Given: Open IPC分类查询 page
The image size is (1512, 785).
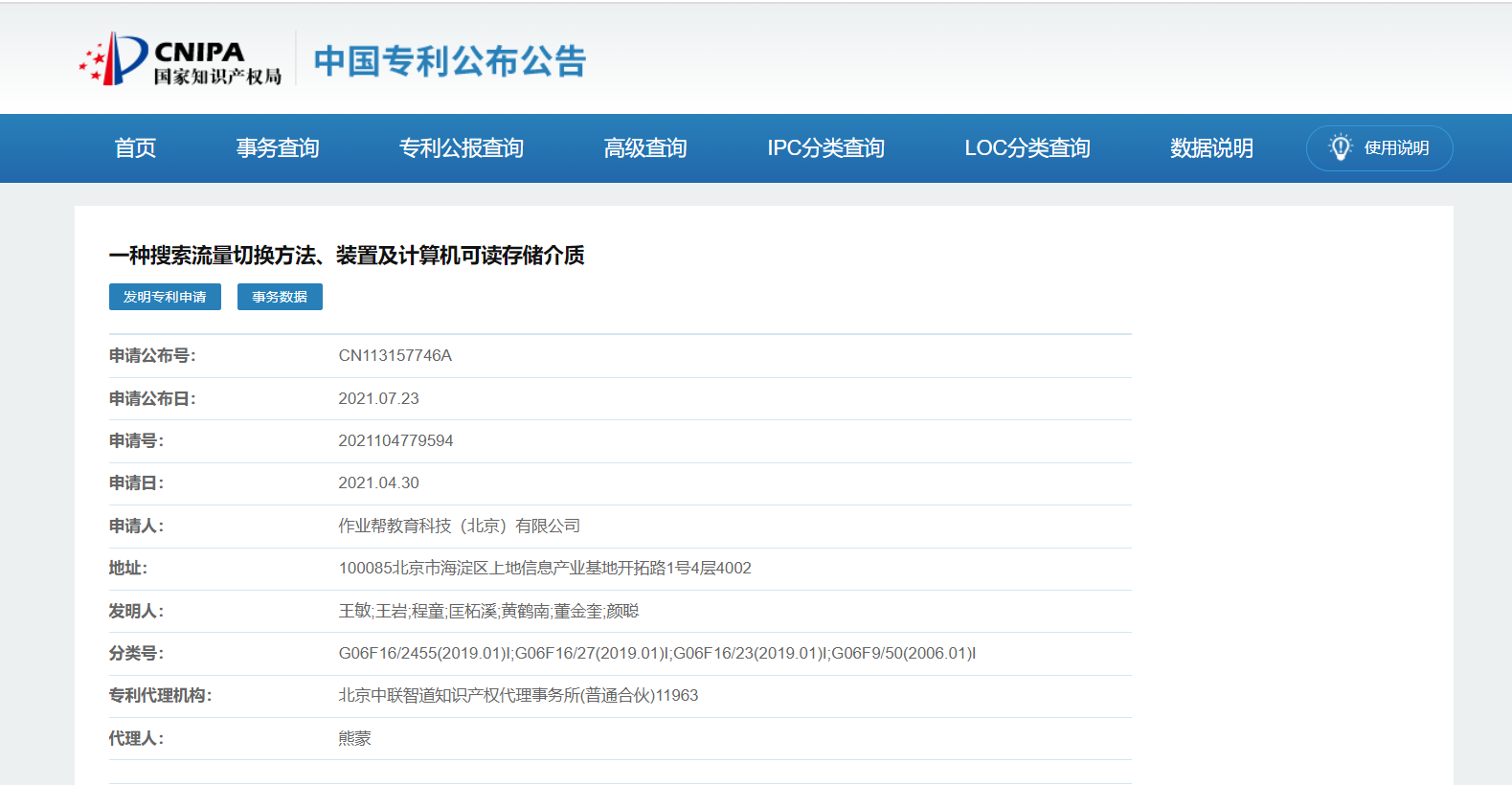Looking at the screenshot, I should [x=825, y=148].
